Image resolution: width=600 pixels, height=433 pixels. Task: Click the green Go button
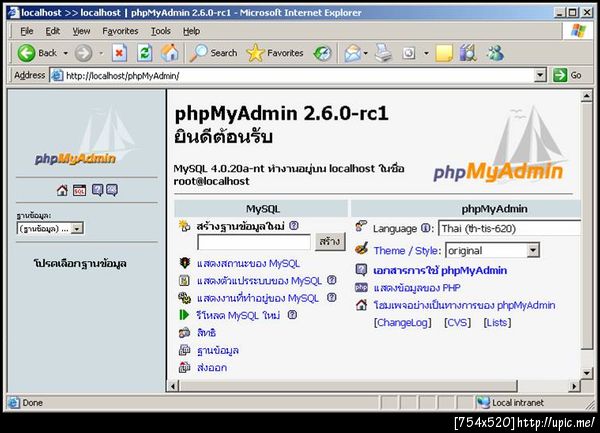tap(567, 75)
